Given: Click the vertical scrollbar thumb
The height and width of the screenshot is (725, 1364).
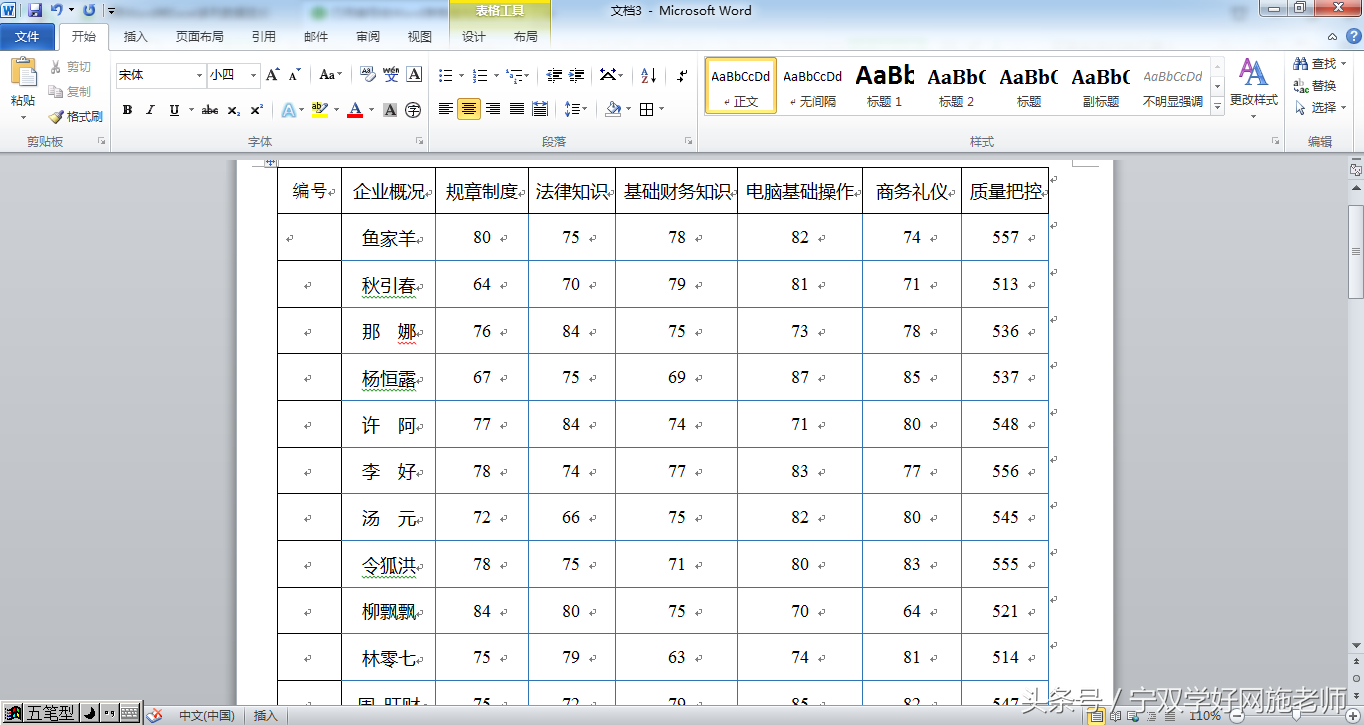Looking at the screenshot, I should 1356,250.
